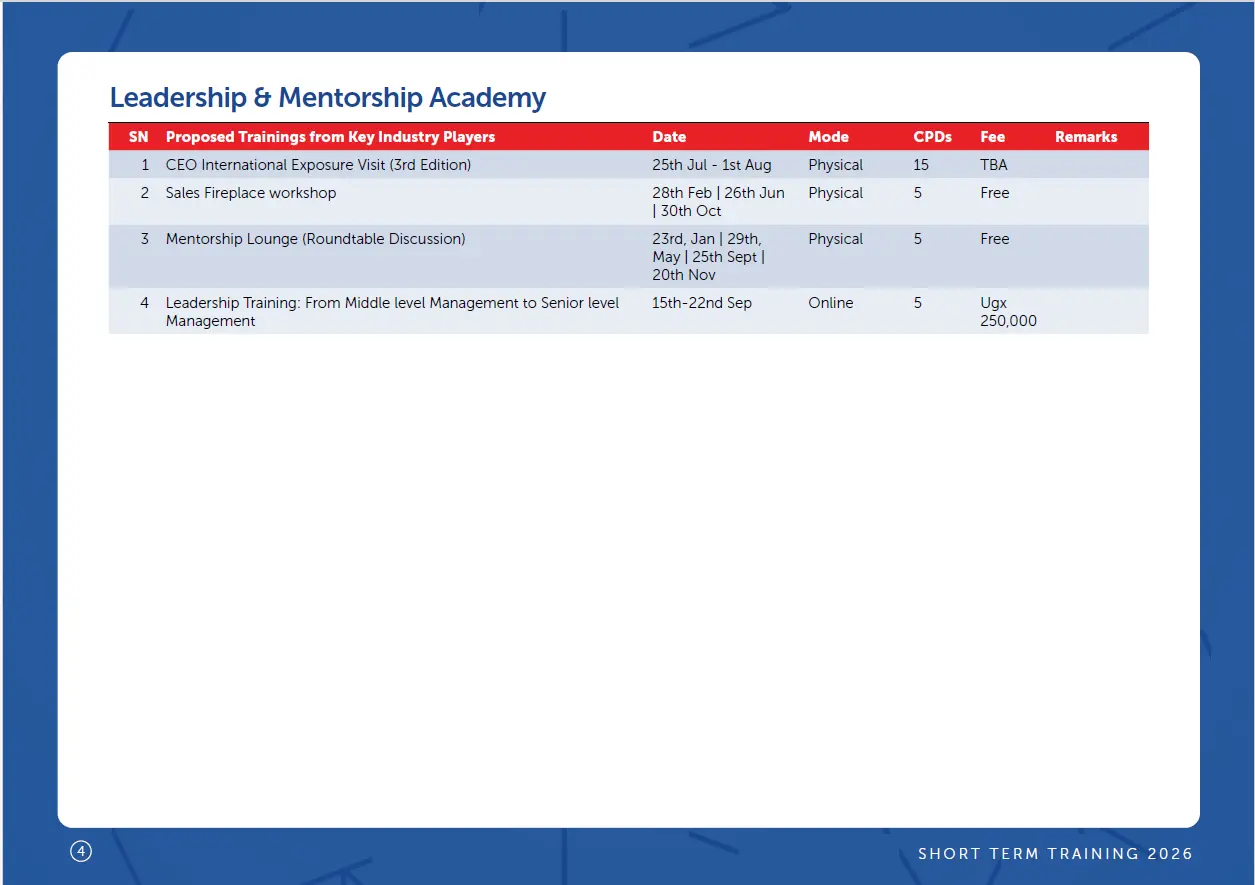Select the Leadership Training Middle level Management entry
The width and height of the screenshot is (1255, 885).
[x=392, y=311]
